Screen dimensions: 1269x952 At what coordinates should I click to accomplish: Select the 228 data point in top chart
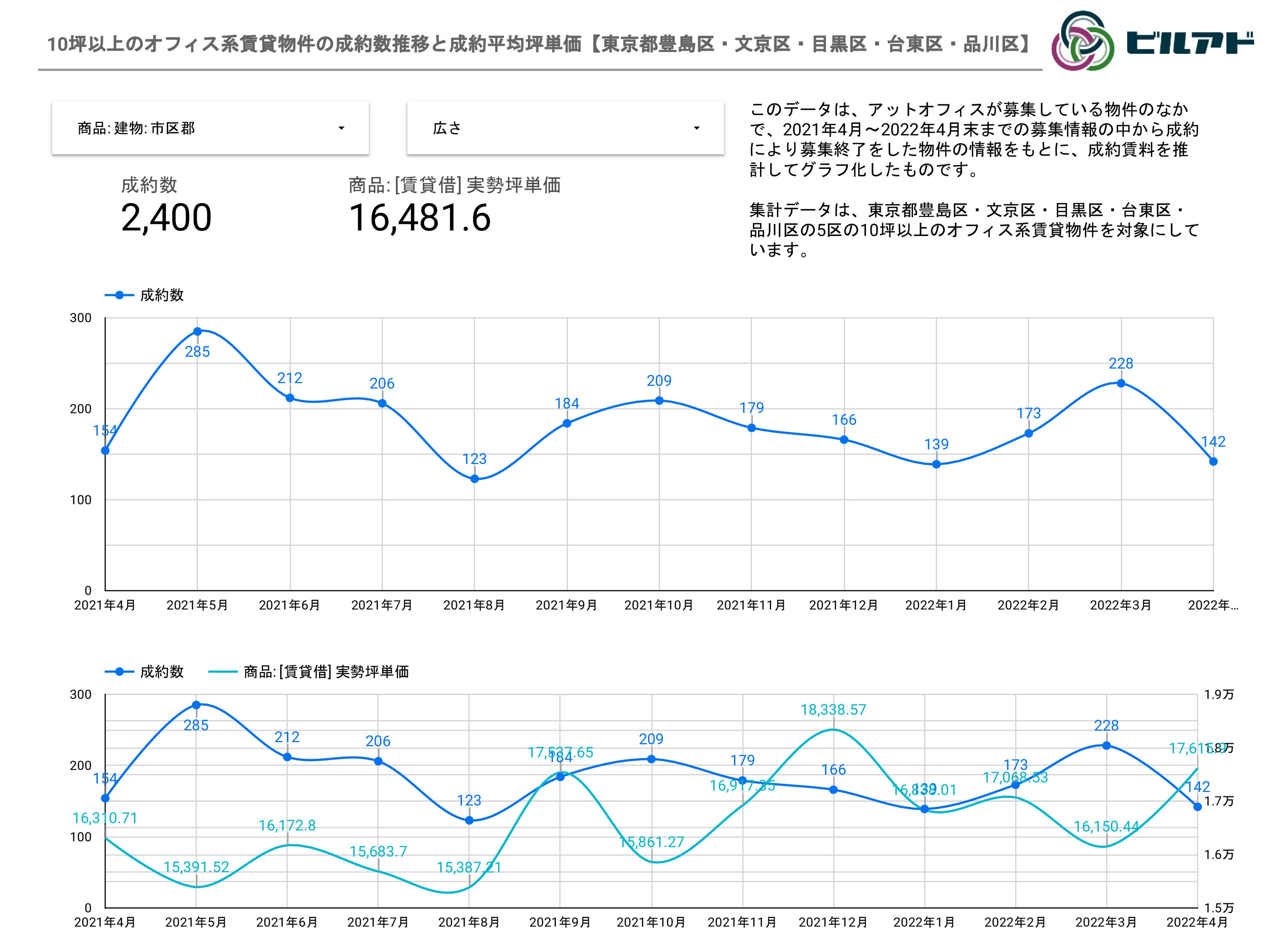point(1121,383)
